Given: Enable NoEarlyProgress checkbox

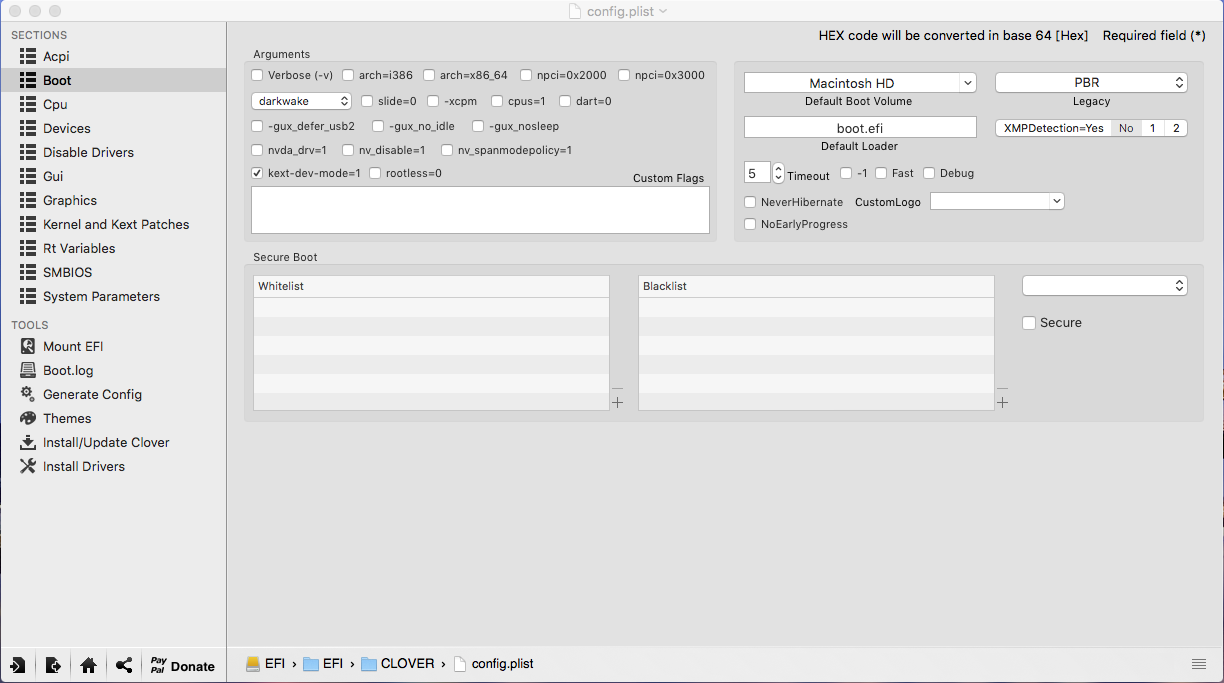Looking at the screenshot, I should (x=751, y=224).
